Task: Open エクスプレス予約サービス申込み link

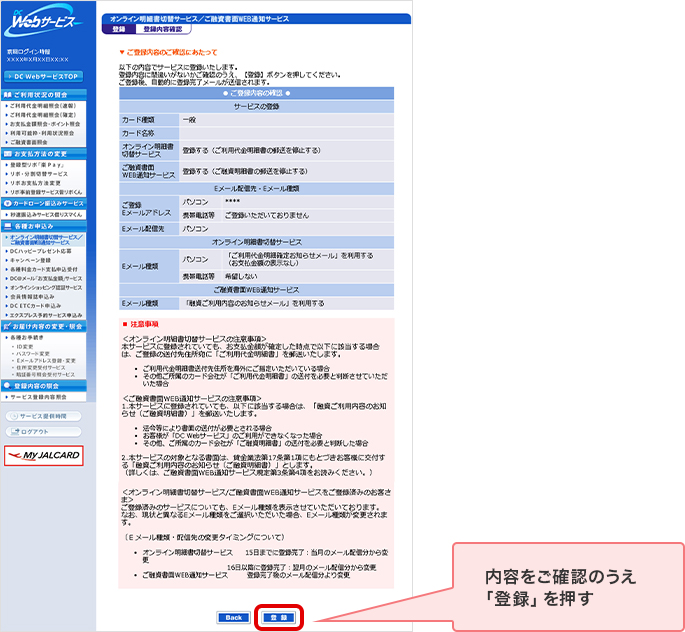Action: point(45,315)
